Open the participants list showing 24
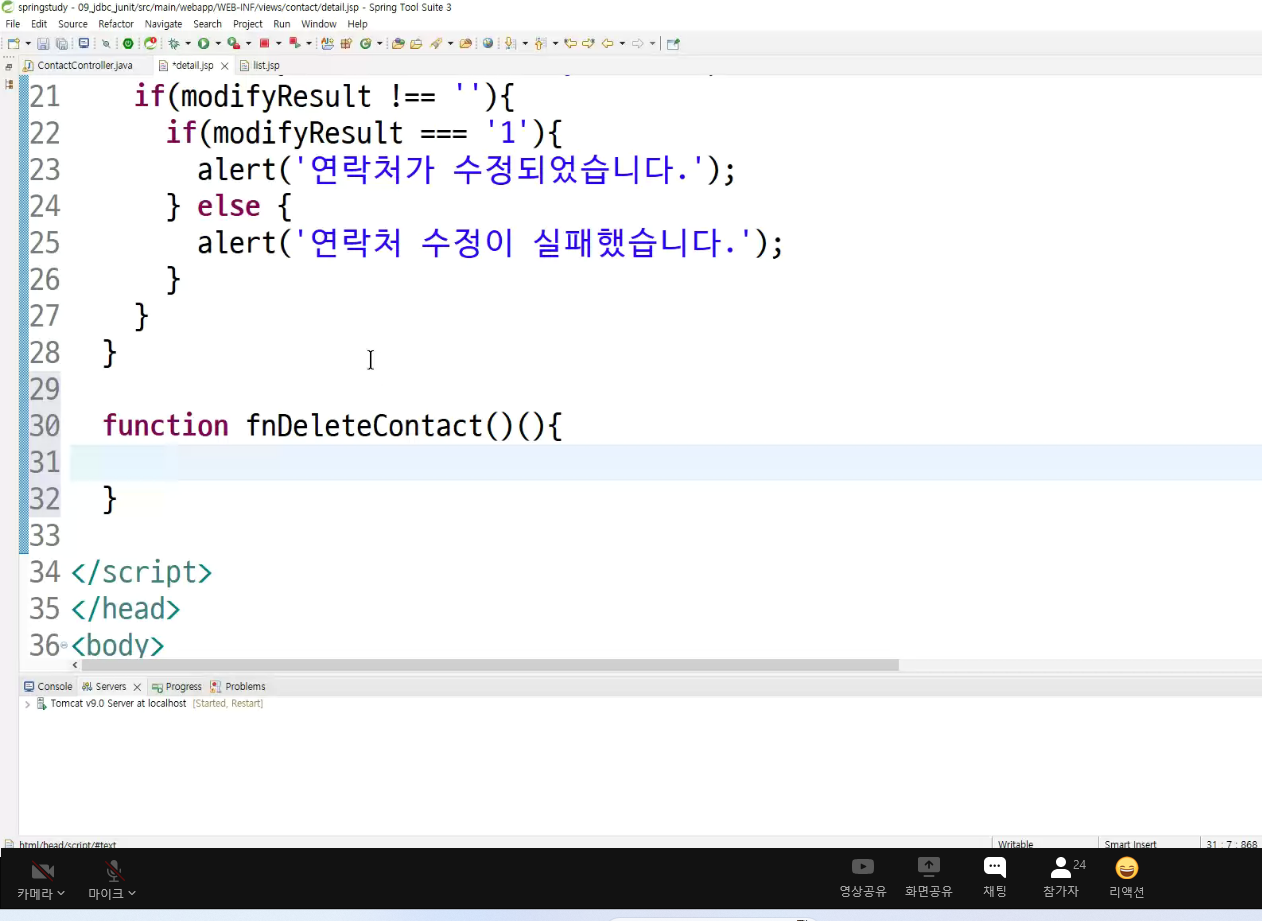Image resolution: width=1262 pixels, height=921 pixels. point(1062,877)
